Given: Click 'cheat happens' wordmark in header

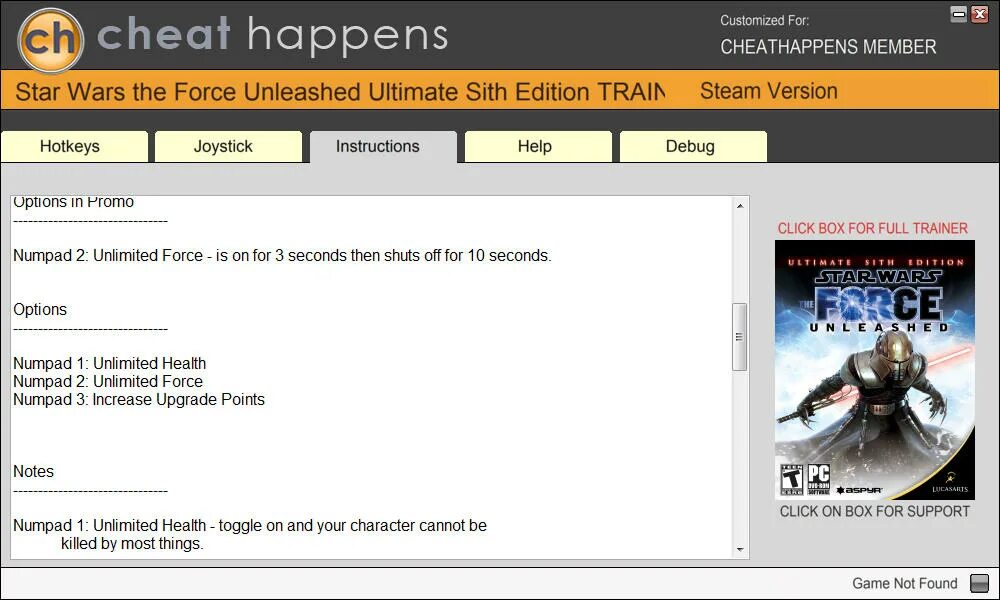Looking at the screenshot, I should click(x=272, y=35).
